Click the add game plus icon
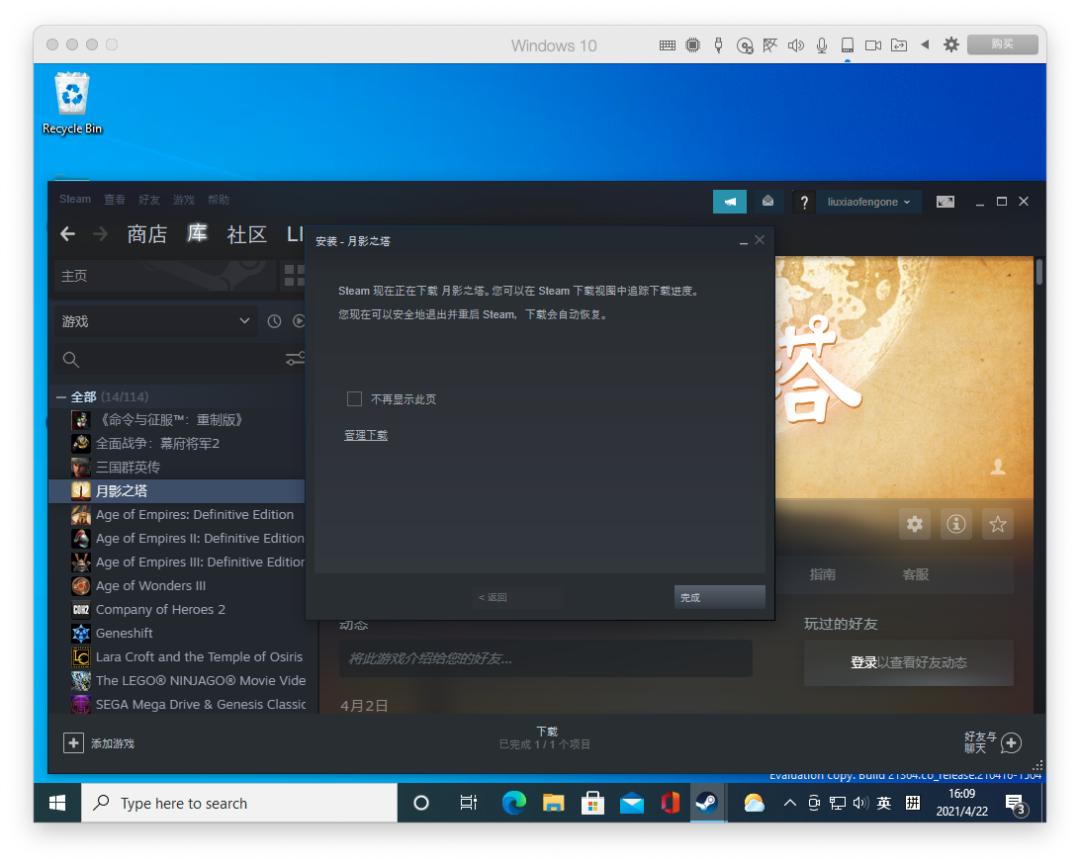The image size is (1080, 864). (73, 743)
